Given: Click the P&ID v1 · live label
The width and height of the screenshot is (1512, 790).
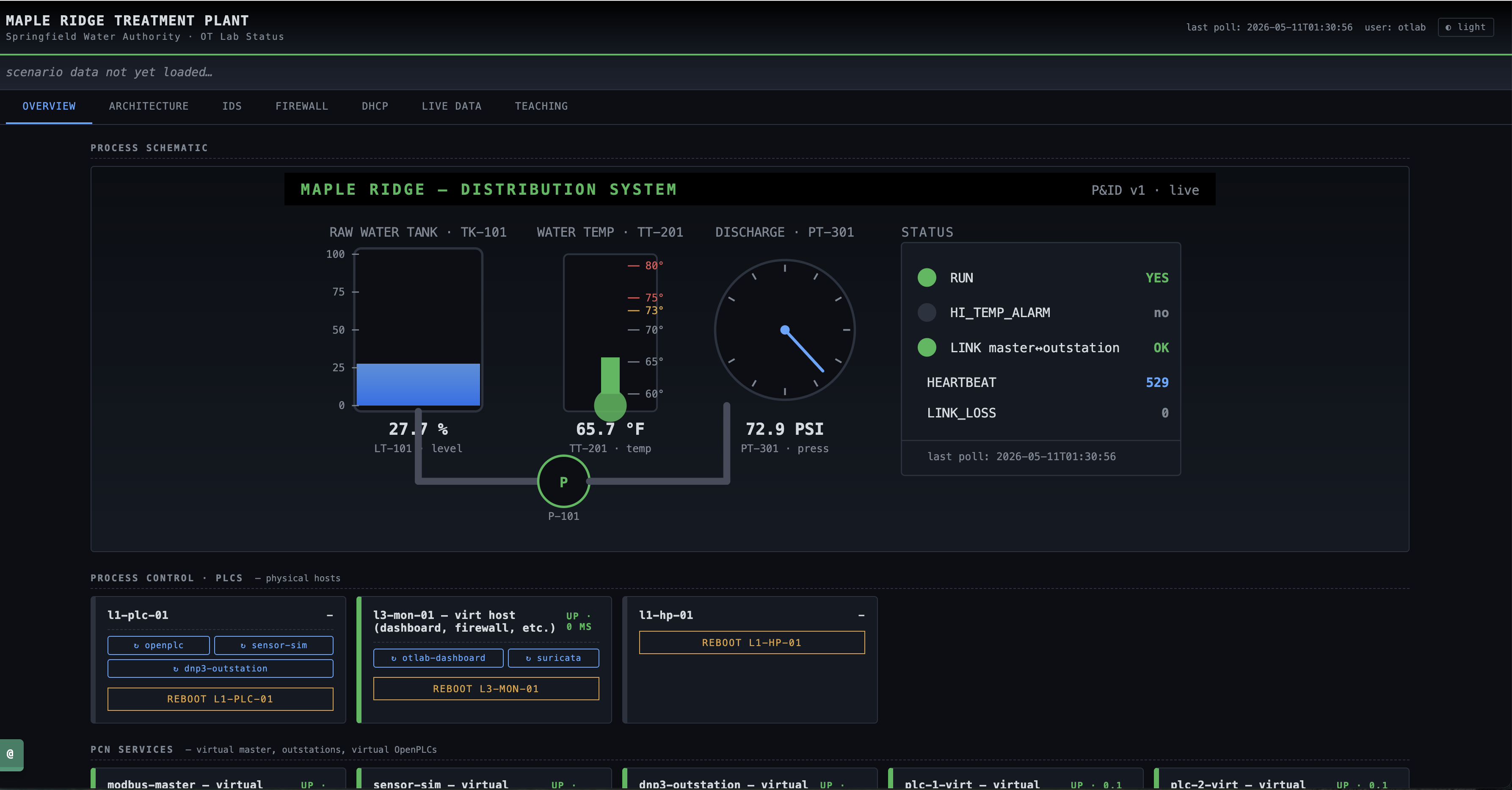Looking at the screenshot, I should click(x=1145, y=190).
